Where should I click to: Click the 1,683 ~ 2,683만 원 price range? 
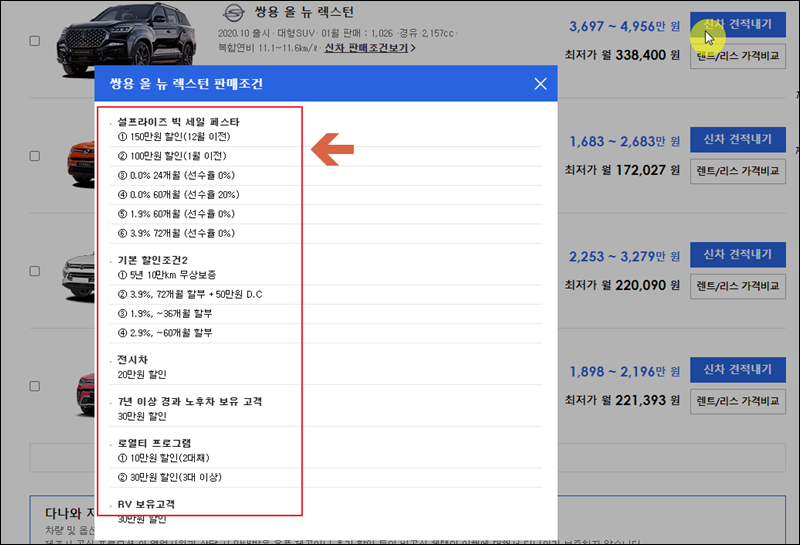coord(624,141)
